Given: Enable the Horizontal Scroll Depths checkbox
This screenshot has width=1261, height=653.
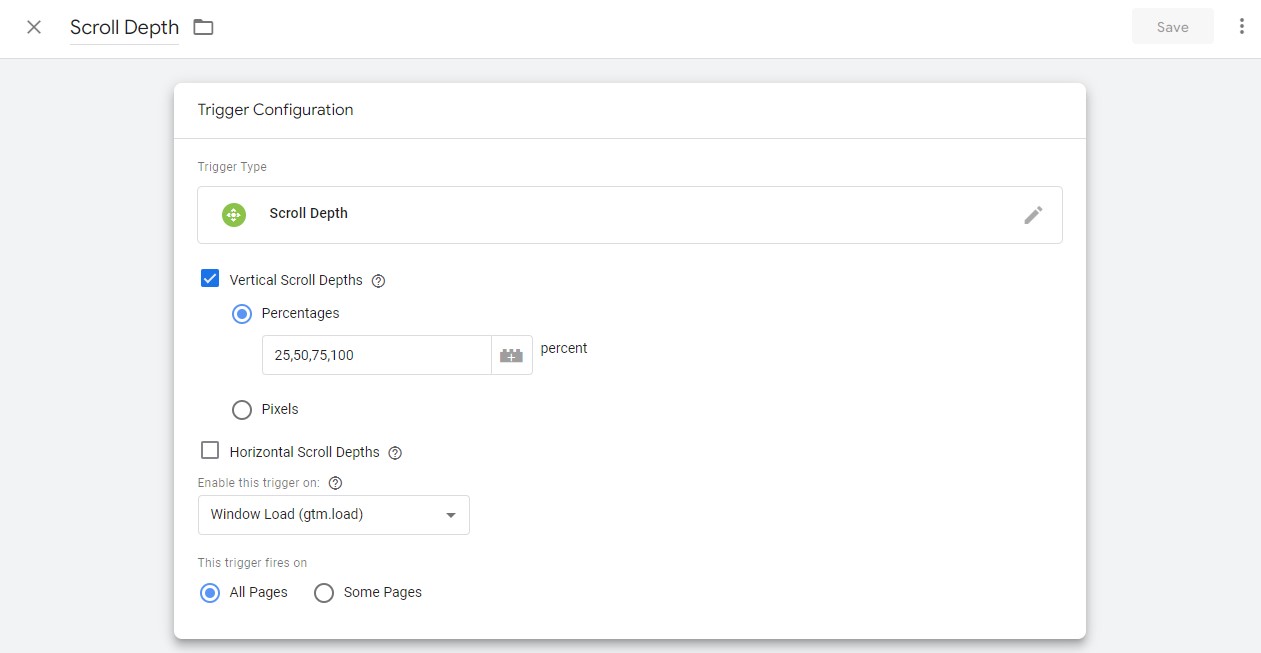Looking at the screenshot, I should click(x=210, y=451).
